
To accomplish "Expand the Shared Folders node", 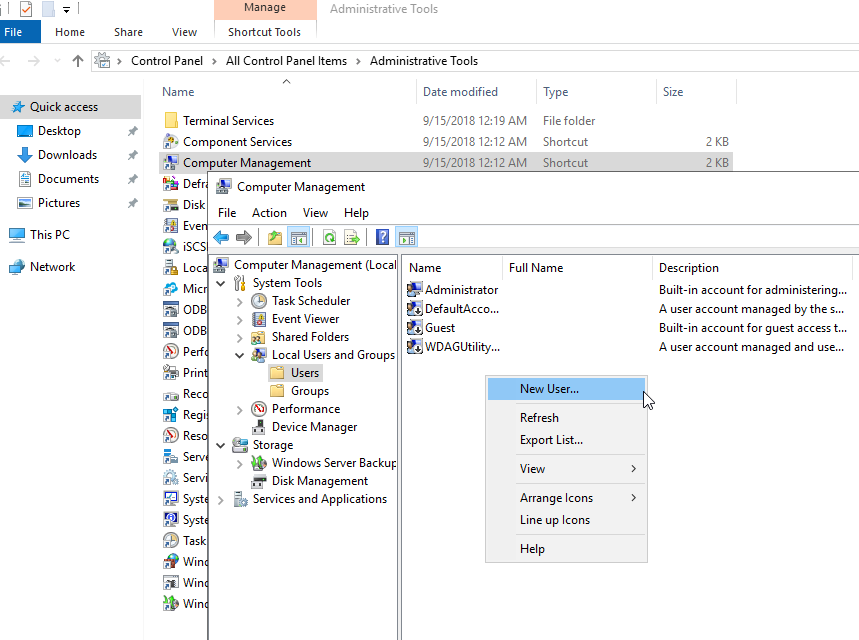I will tap(239, 338).
